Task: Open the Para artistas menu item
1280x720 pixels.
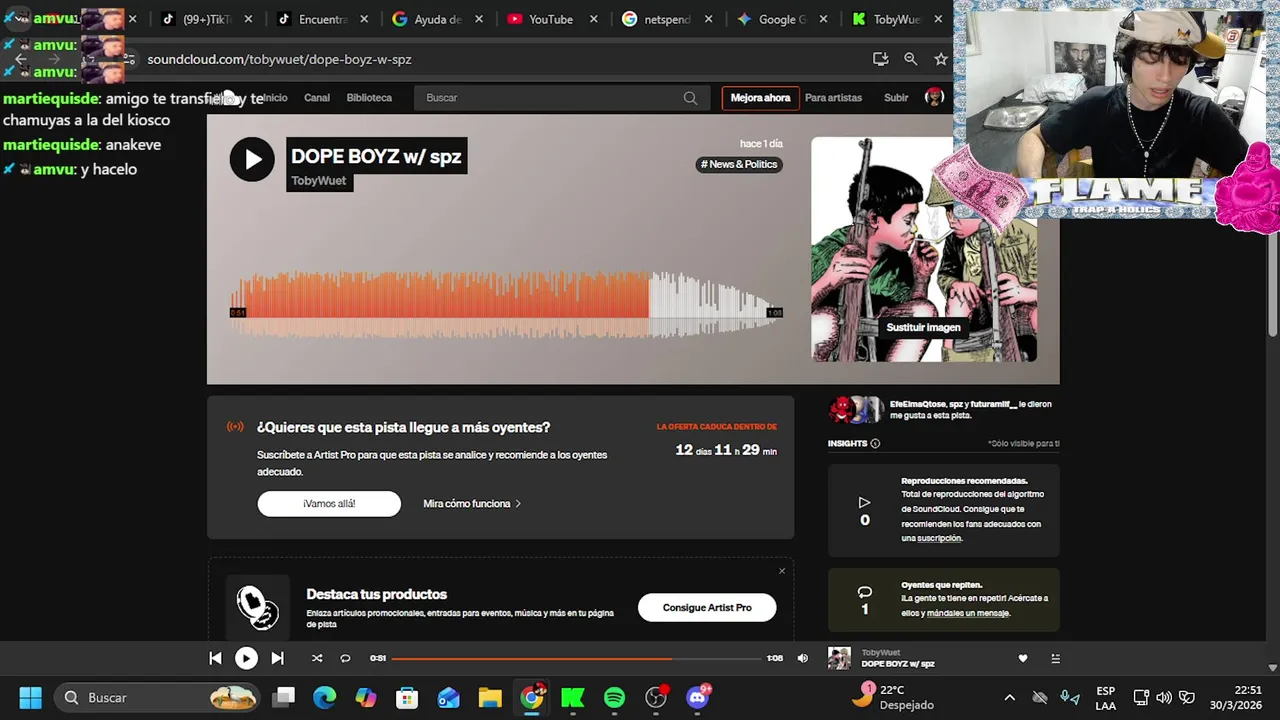Action: click(x=833, y=98)
